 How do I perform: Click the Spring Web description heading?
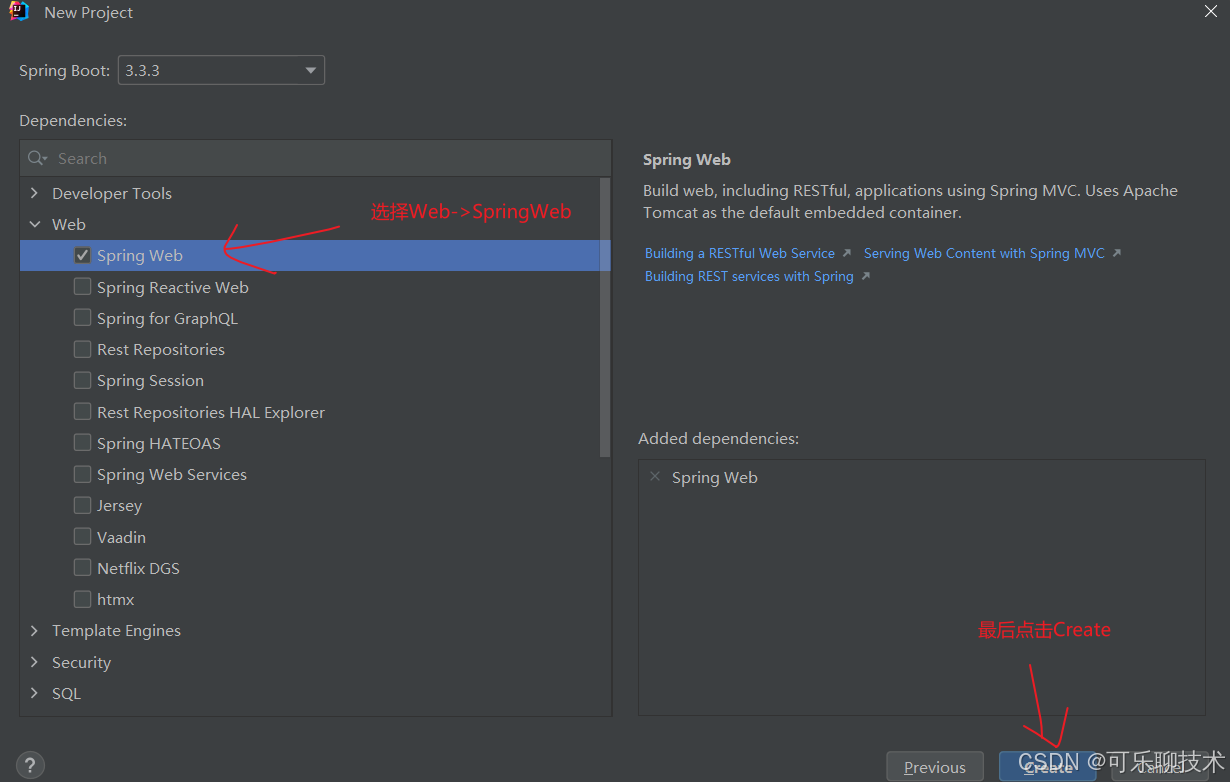[687, 159]
